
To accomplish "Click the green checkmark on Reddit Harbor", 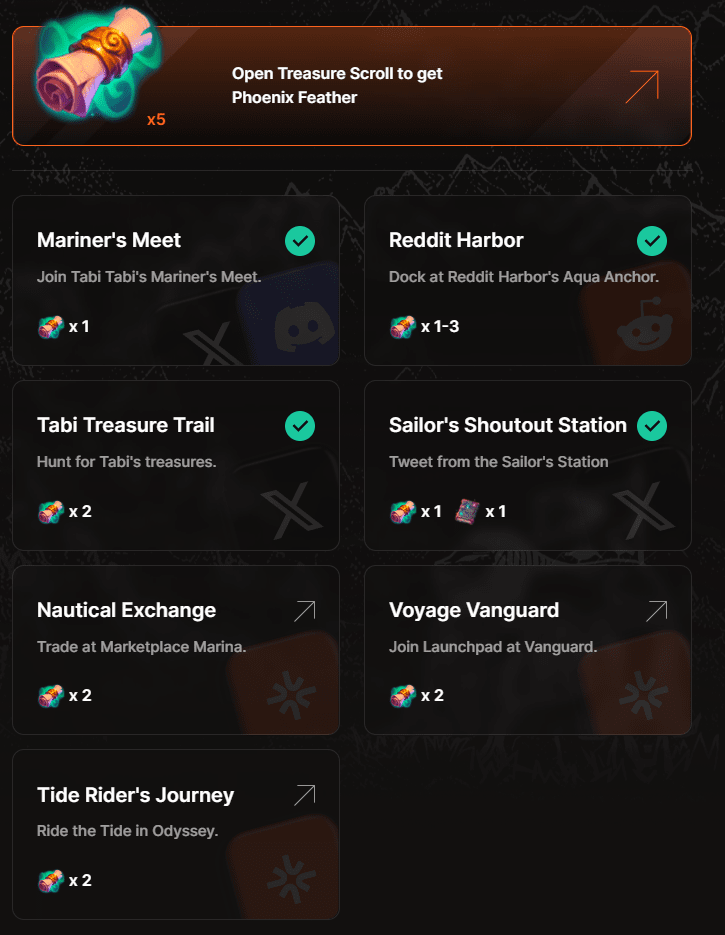I will tap(652, 241).
